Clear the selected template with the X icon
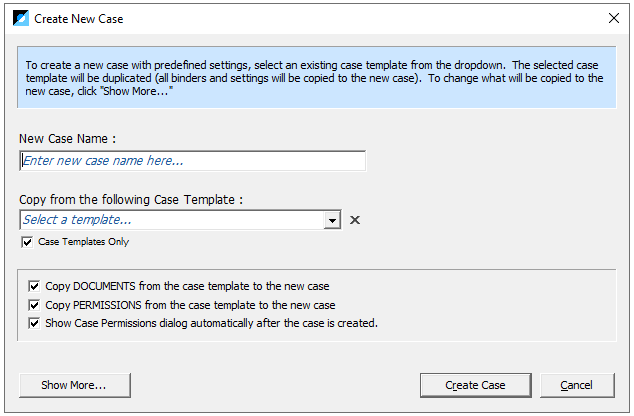 [355, 220]
